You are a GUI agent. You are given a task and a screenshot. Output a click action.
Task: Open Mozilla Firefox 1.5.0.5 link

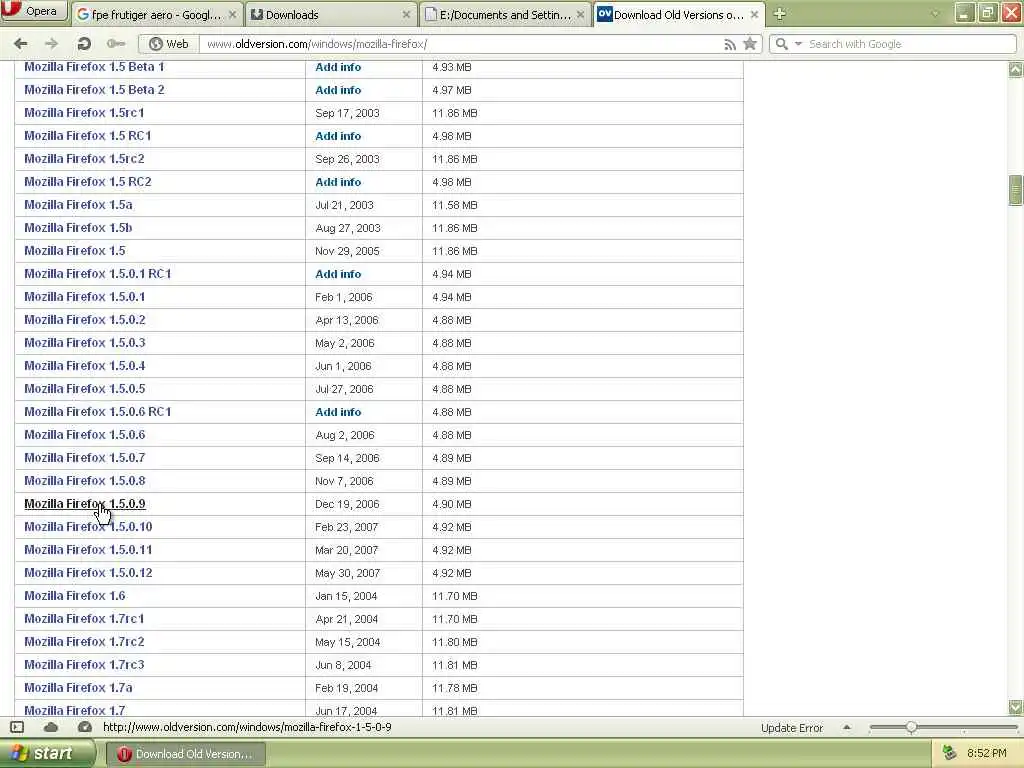tap(85, 389)
